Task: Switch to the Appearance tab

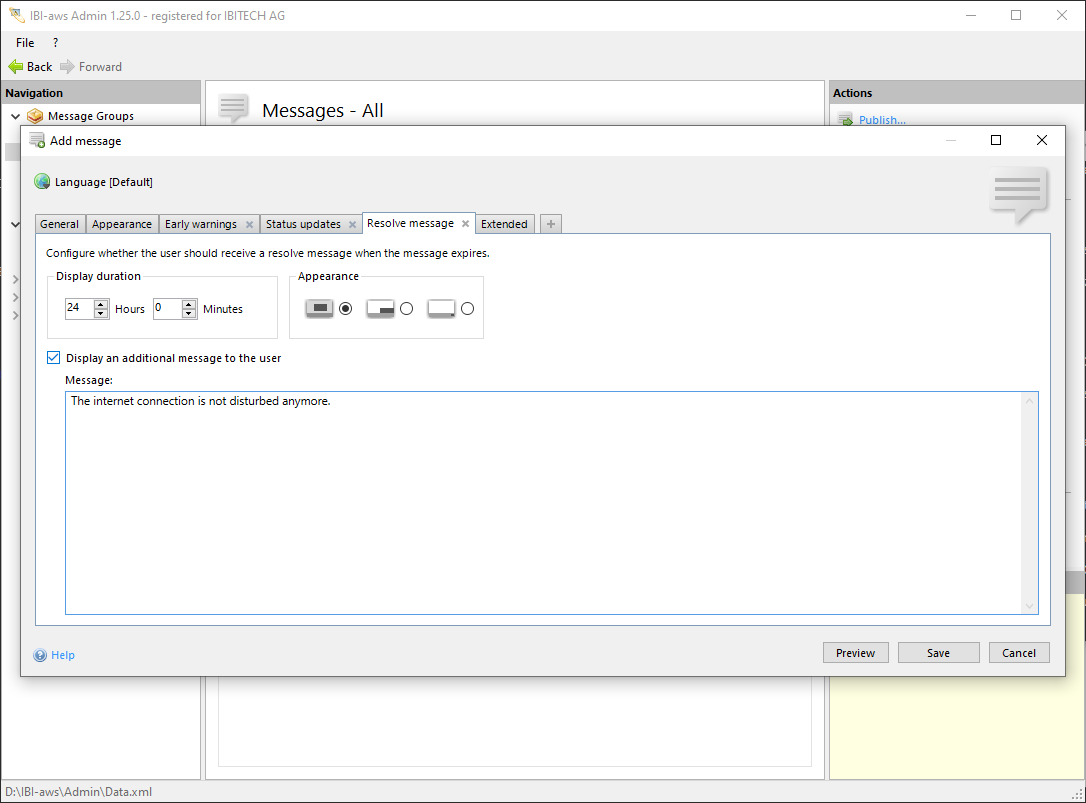Action: (x=122, y=224)
